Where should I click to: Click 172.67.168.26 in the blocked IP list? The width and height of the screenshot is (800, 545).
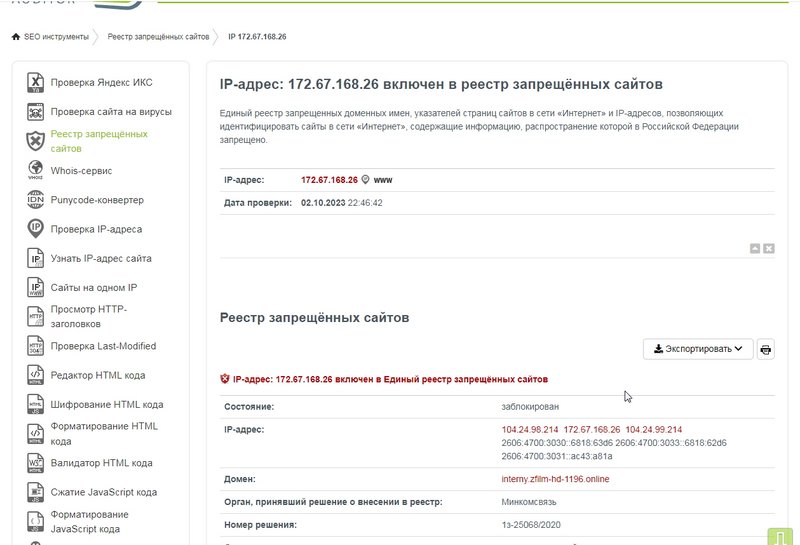point(592,430)
